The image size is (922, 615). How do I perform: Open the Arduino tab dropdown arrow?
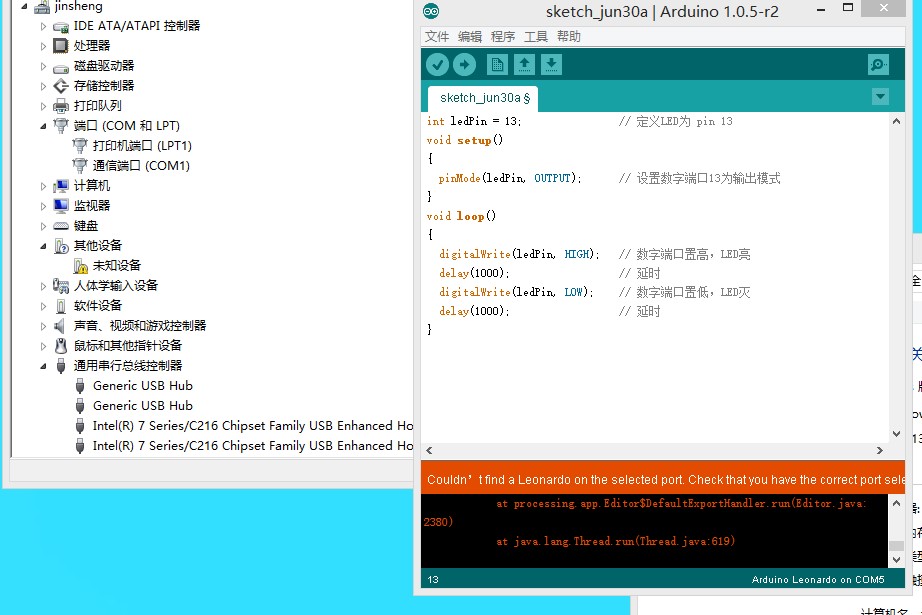(880, 96)
